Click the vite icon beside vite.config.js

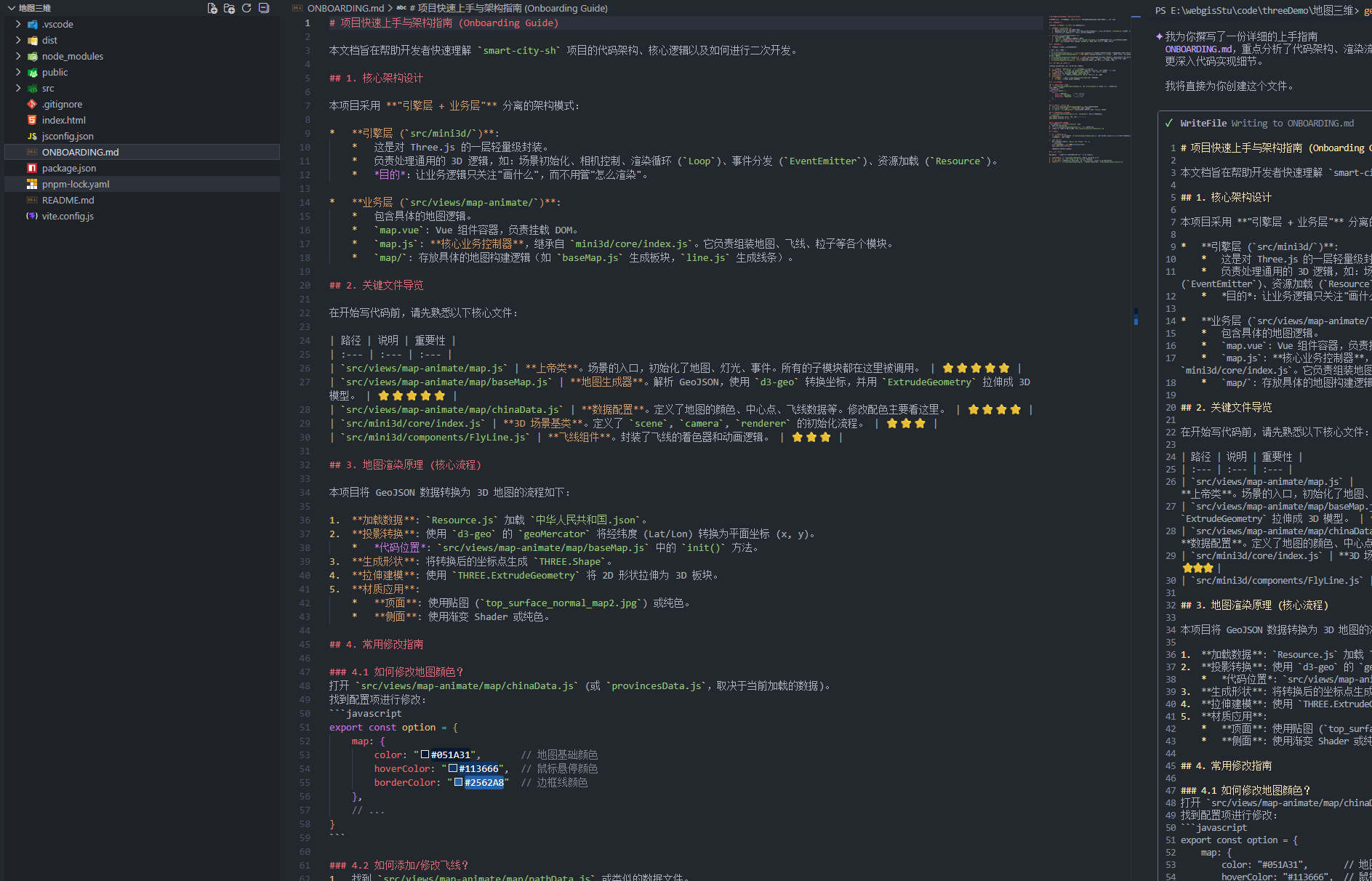(32, 216)
